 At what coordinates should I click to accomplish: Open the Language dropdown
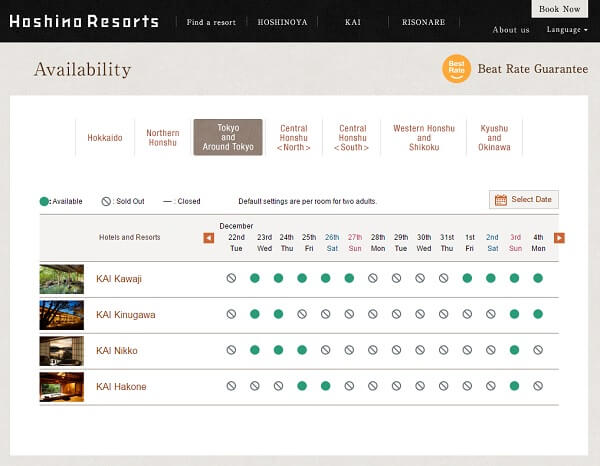tap(566, 30)
